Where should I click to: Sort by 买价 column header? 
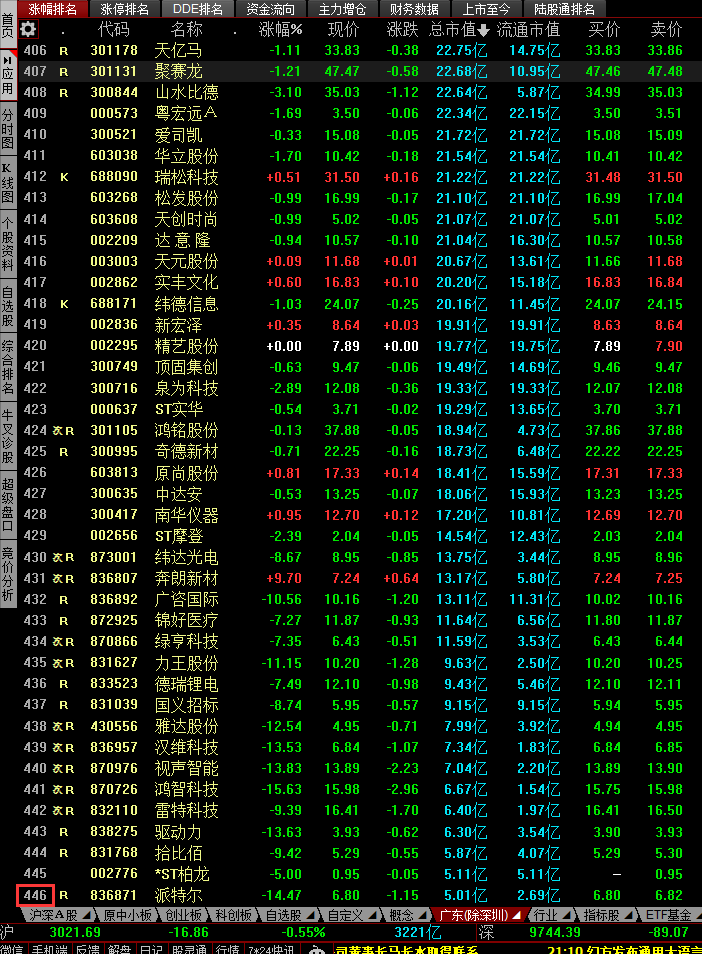(x=604, y=29)
